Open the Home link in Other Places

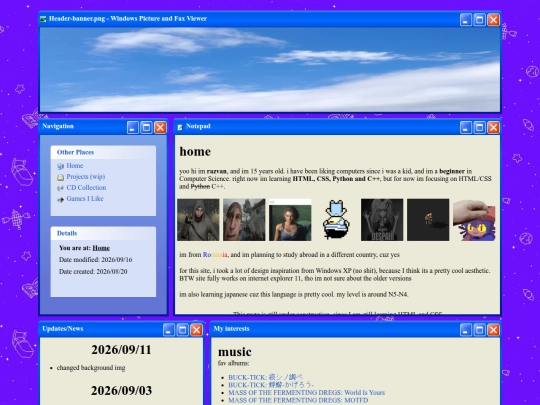point(75,166)
